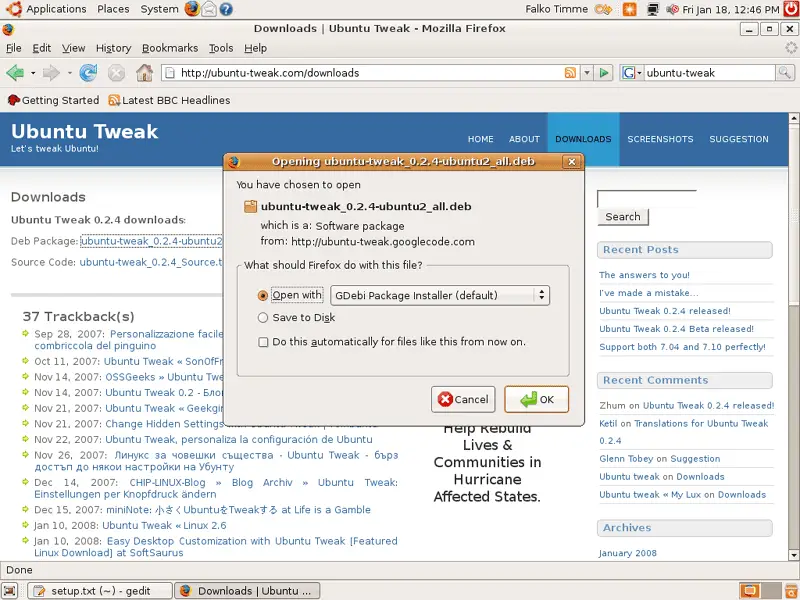Click the green Go arrow button

604,73
